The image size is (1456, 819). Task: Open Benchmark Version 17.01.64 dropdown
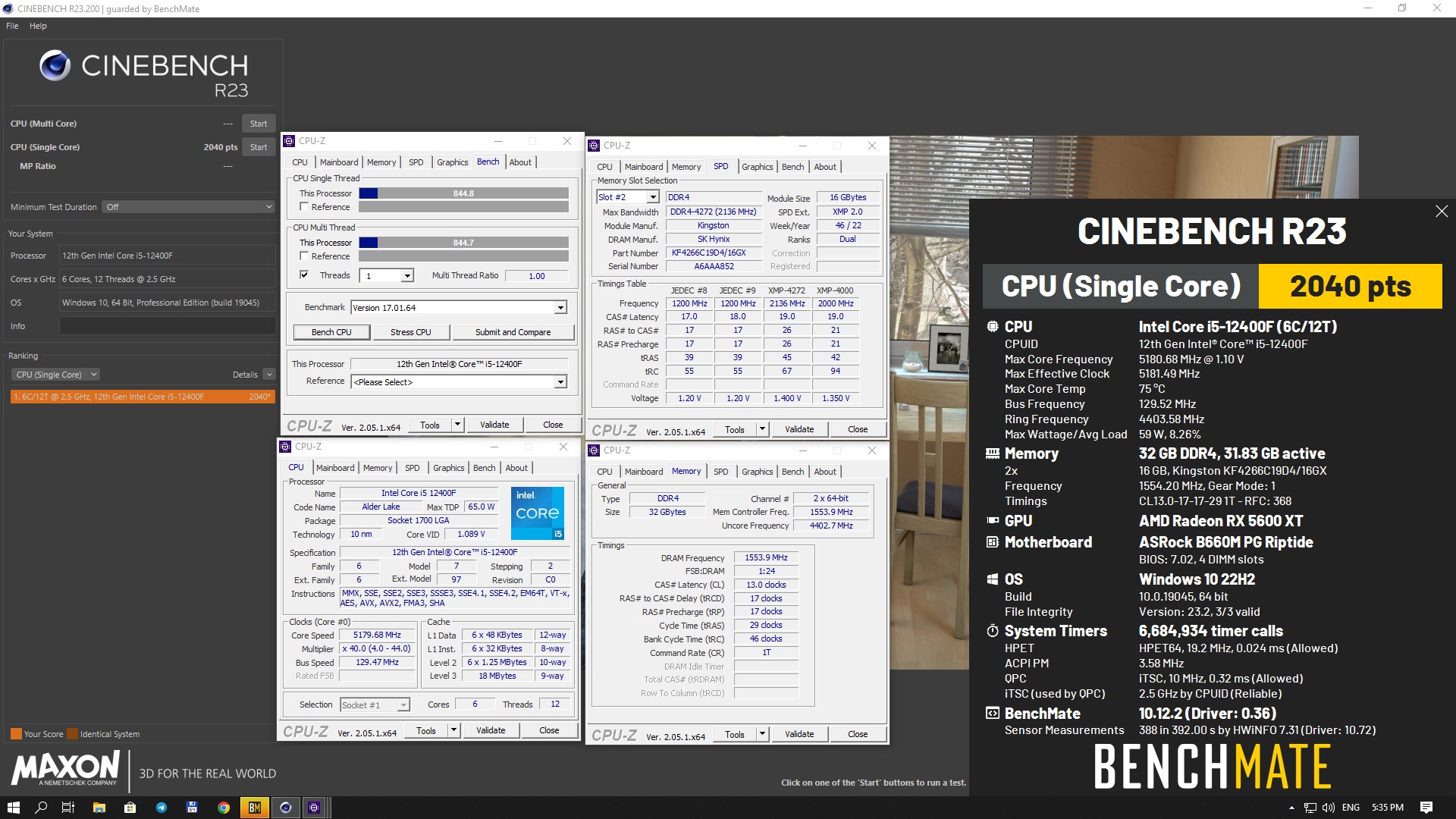(x=560, y=308)
